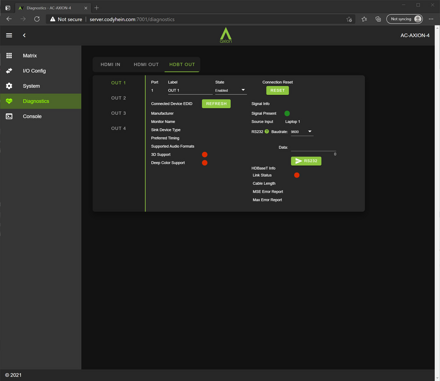The height and width of the screenshot is (381, 440).
Task: Click the Link Status red indicator
Action: [x=297, y=175]
